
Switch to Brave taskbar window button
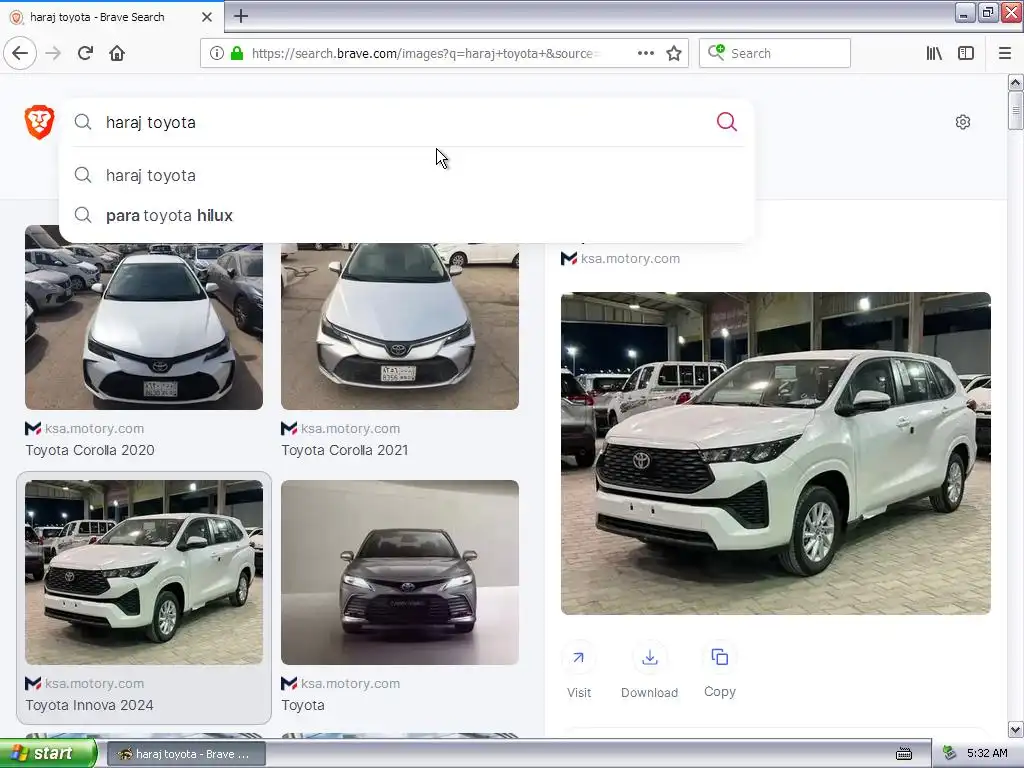[x=186, y=754]
